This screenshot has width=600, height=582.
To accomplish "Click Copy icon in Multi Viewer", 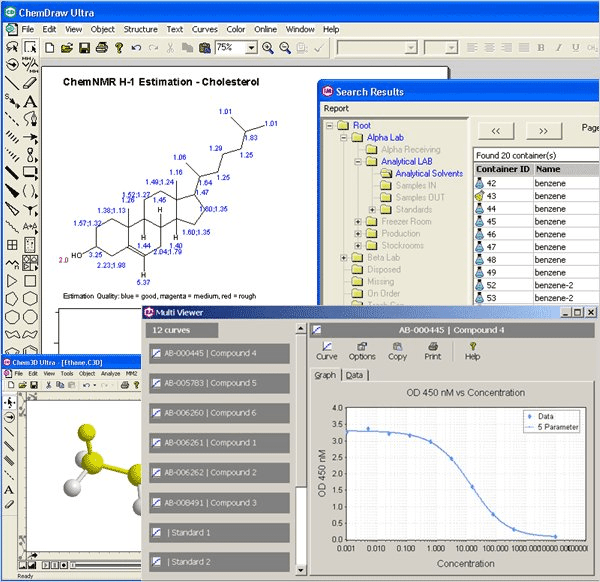I will [397, 351].
